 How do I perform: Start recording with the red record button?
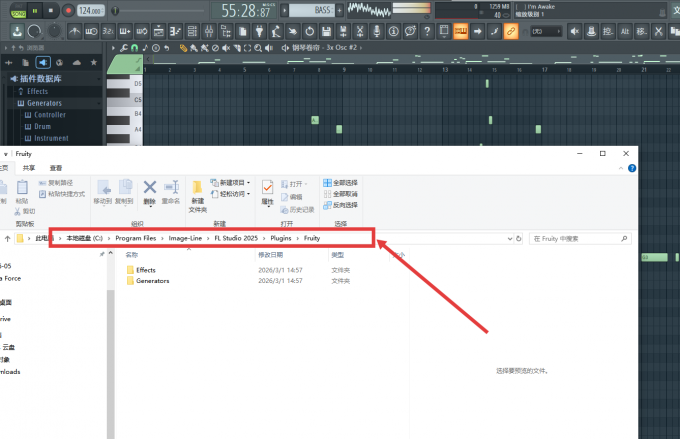point(68,10)
